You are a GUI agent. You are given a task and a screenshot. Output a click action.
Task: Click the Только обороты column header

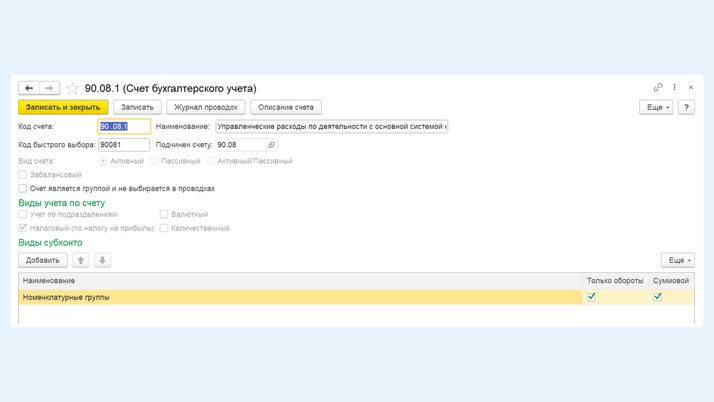[615, 281]
